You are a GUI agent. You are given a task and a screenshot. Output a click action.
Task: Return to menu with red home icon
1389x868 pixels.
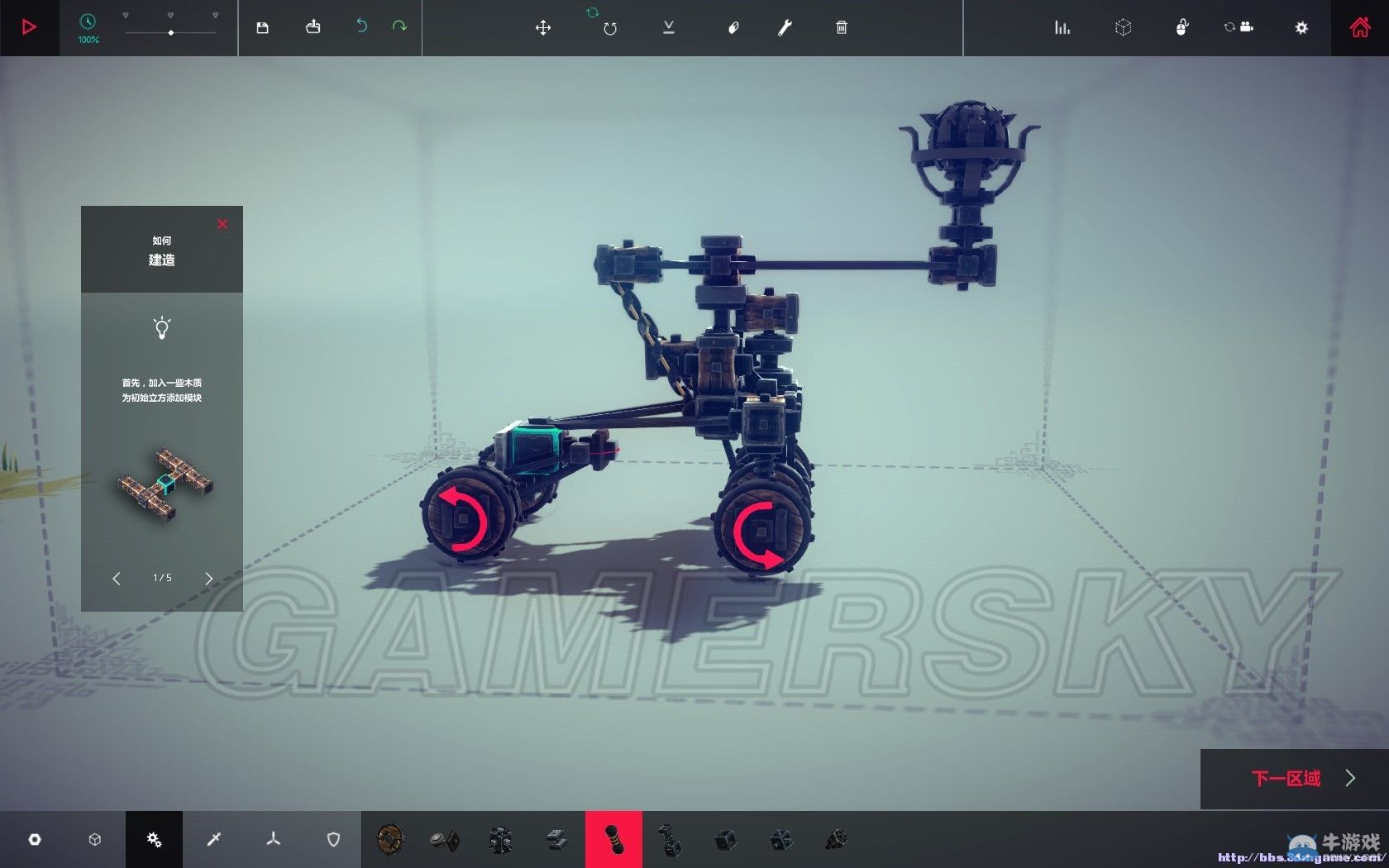[1359, 28]
